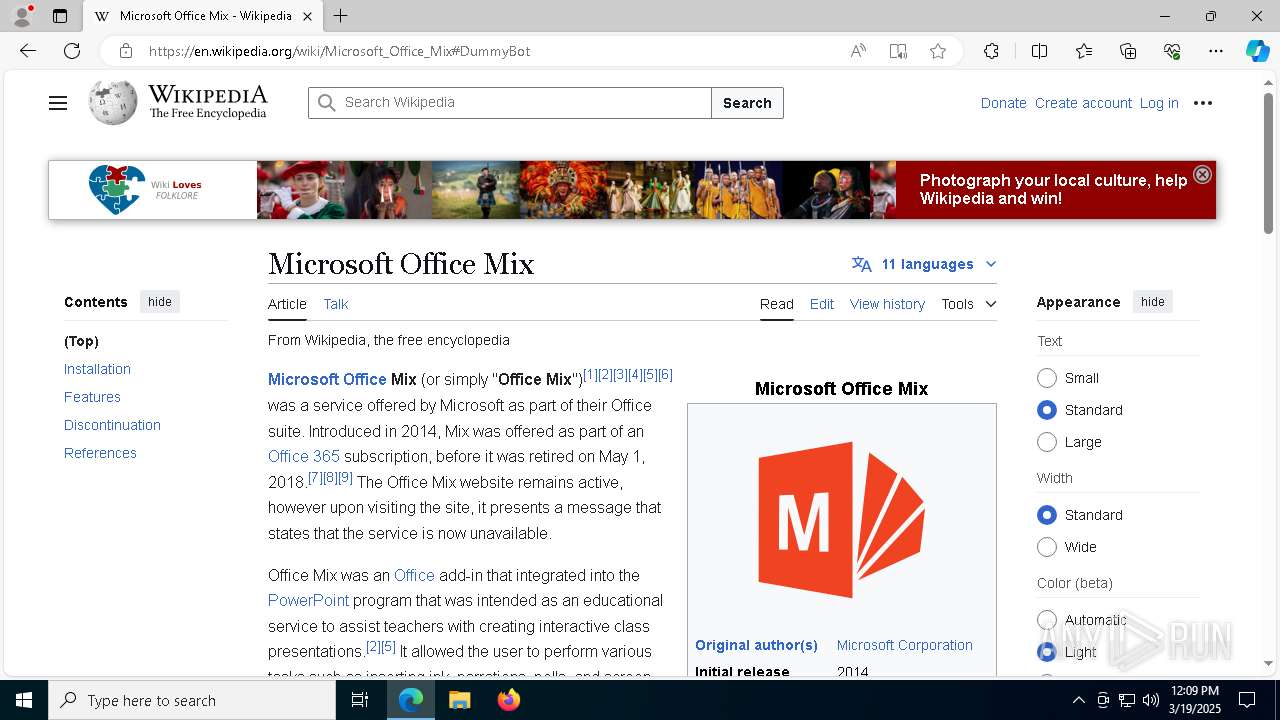Click the Search button
This screenshot has height=720, width=1280.
(747, 103)
